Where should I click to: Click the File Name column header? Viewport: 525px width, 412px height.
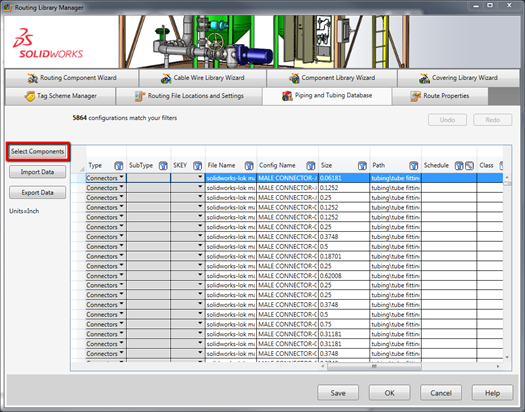[x=221, y=165]
